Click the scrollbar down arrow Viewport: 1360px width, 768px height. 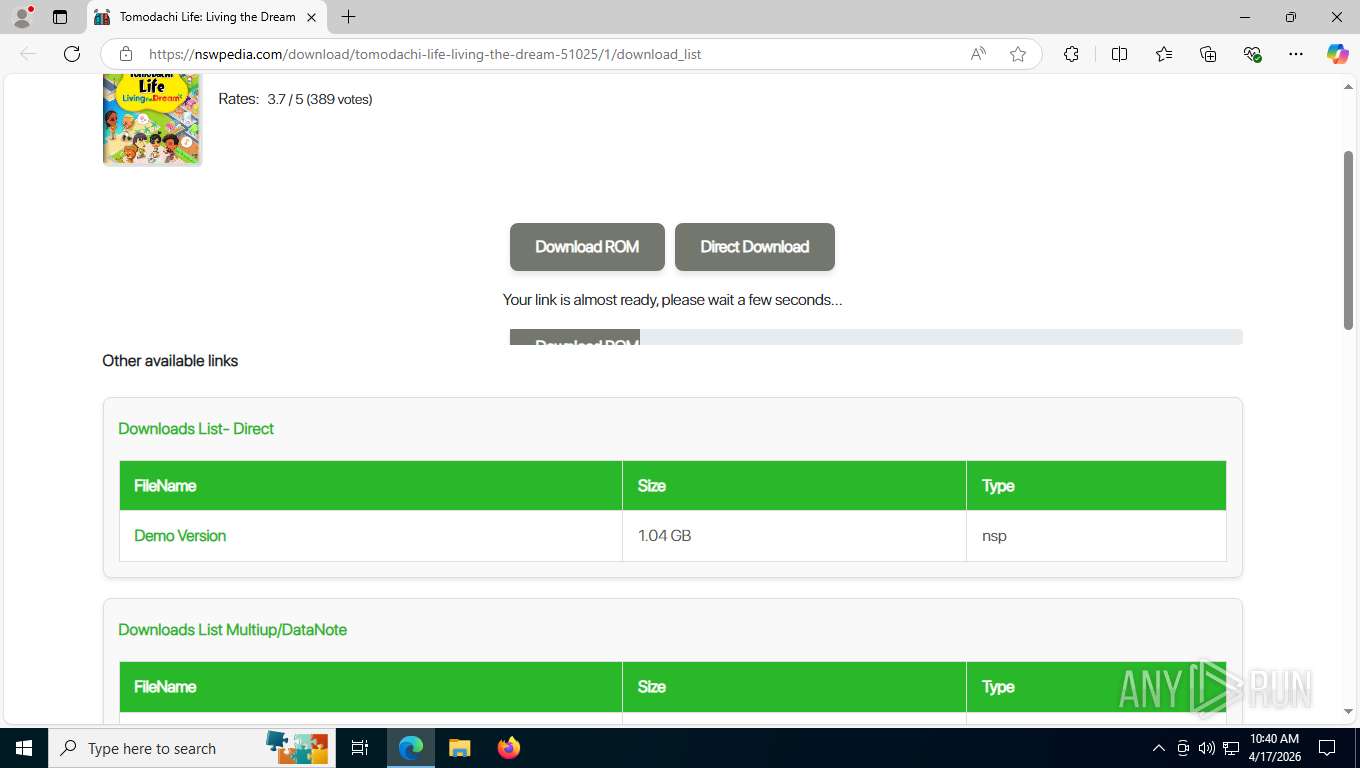tap(1348, 711)
